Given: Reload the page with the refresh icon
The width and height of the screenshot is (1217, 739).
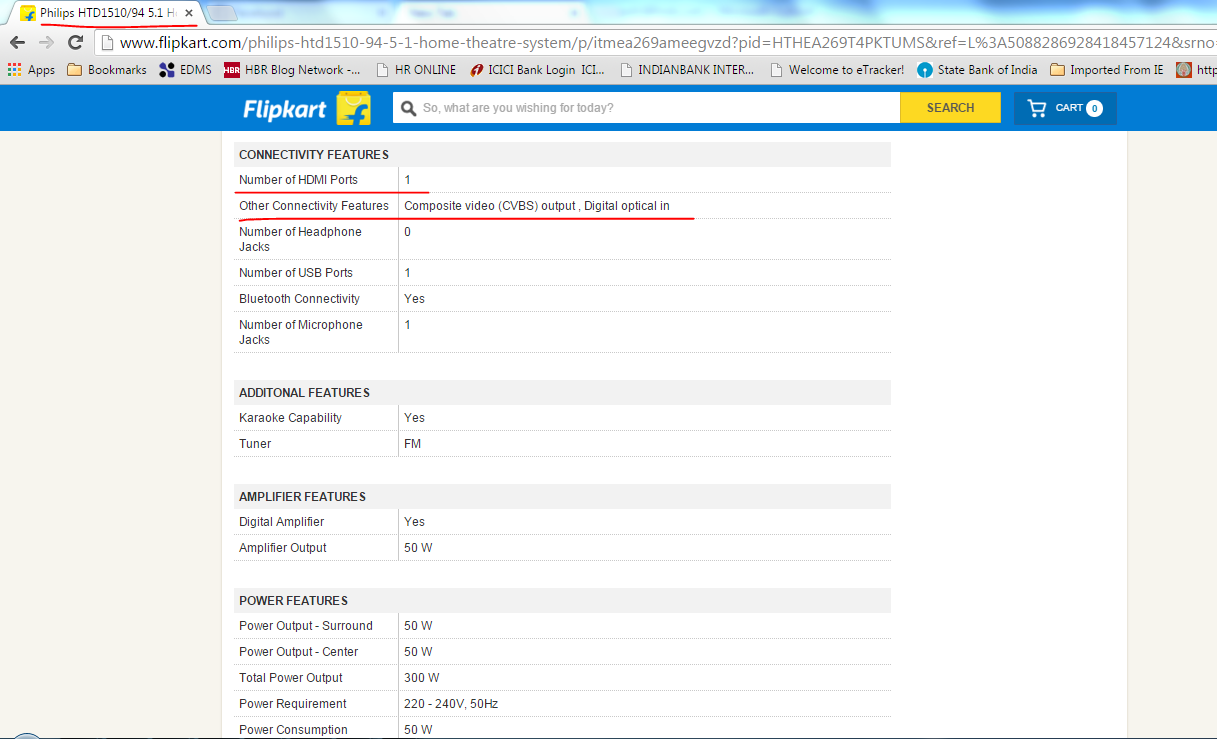Looking at the screenshot, I should (75, 43).
